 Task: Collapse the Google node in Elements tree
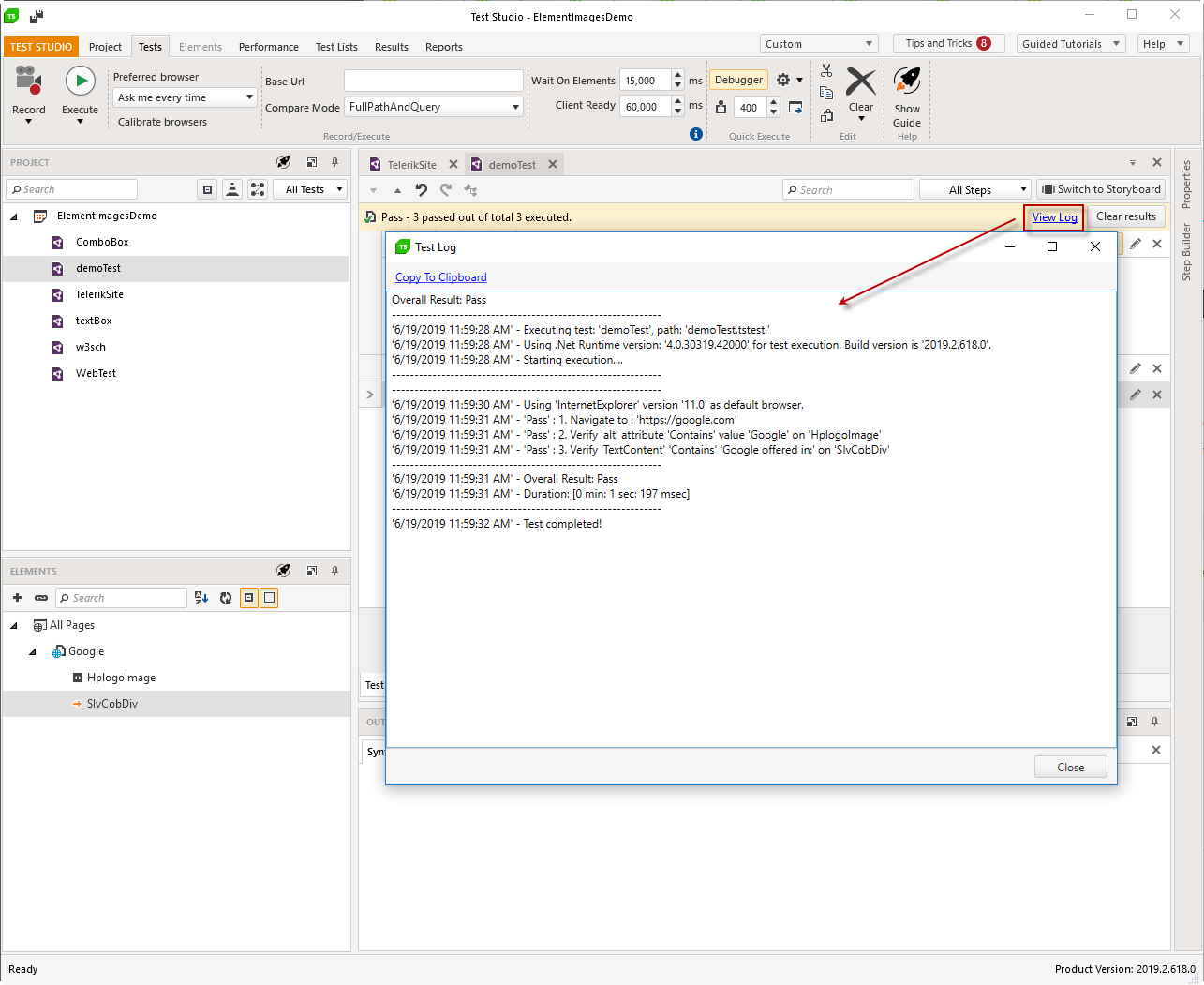coord(33,651)
